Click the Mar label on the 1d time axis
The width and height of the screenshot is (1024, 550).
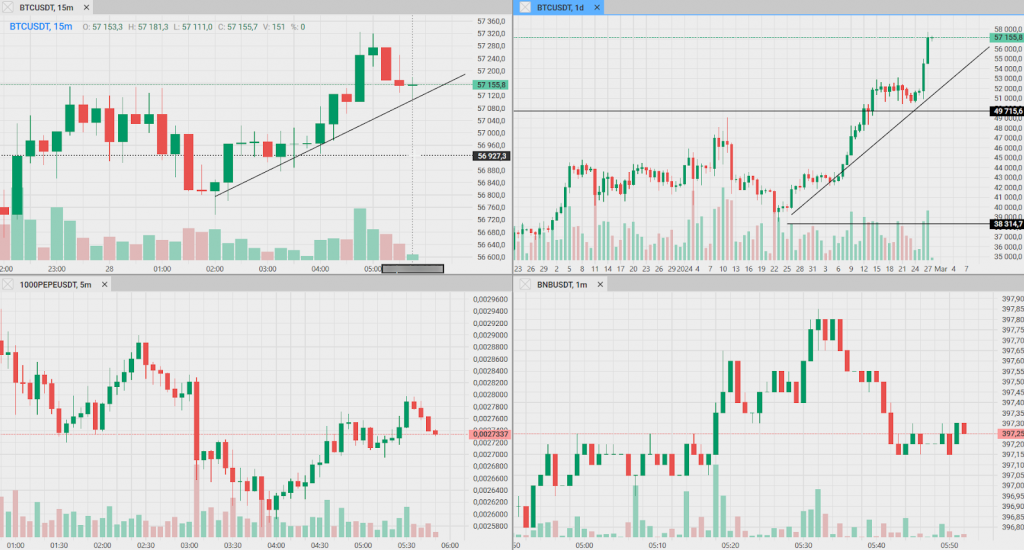point(940,269)
